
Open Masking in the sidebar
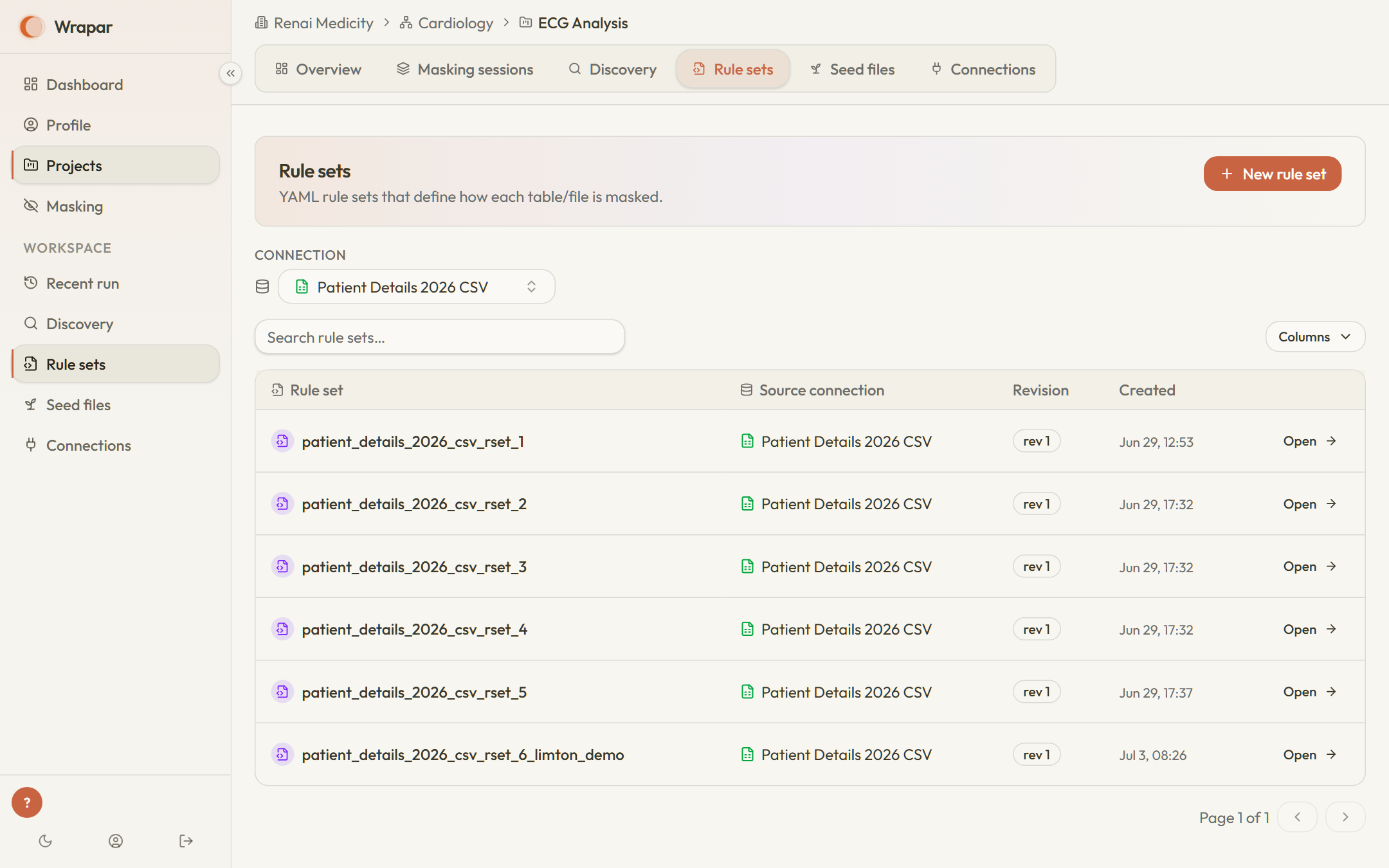tap(116, 206)
